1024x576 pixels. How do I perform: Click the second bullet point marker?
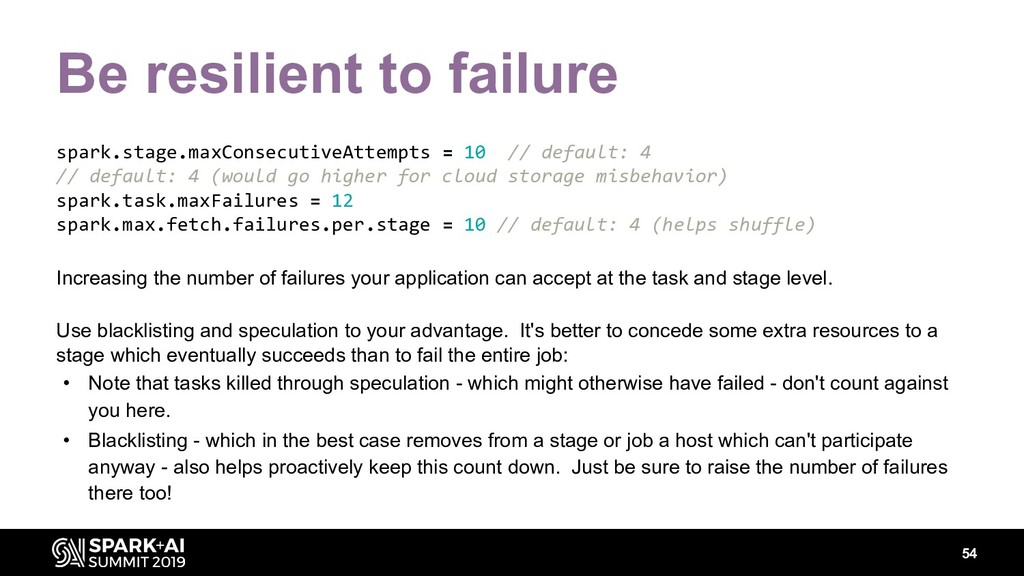point(67,441)
